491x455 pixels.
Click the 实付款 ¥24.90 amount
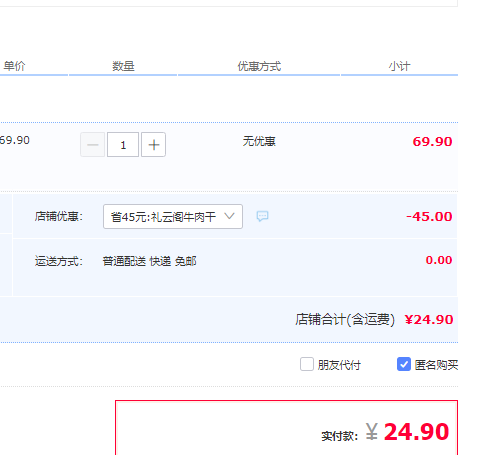(x=407, y=432)
